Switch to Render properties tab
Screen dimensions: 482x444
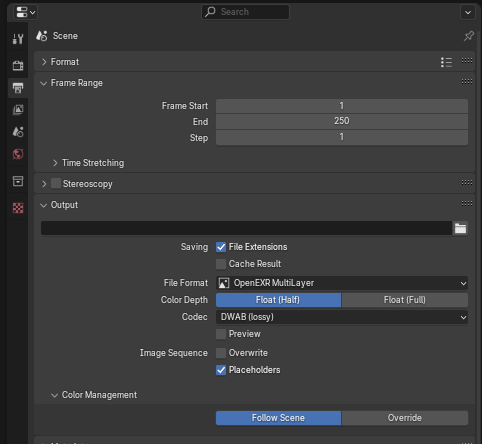18,65
